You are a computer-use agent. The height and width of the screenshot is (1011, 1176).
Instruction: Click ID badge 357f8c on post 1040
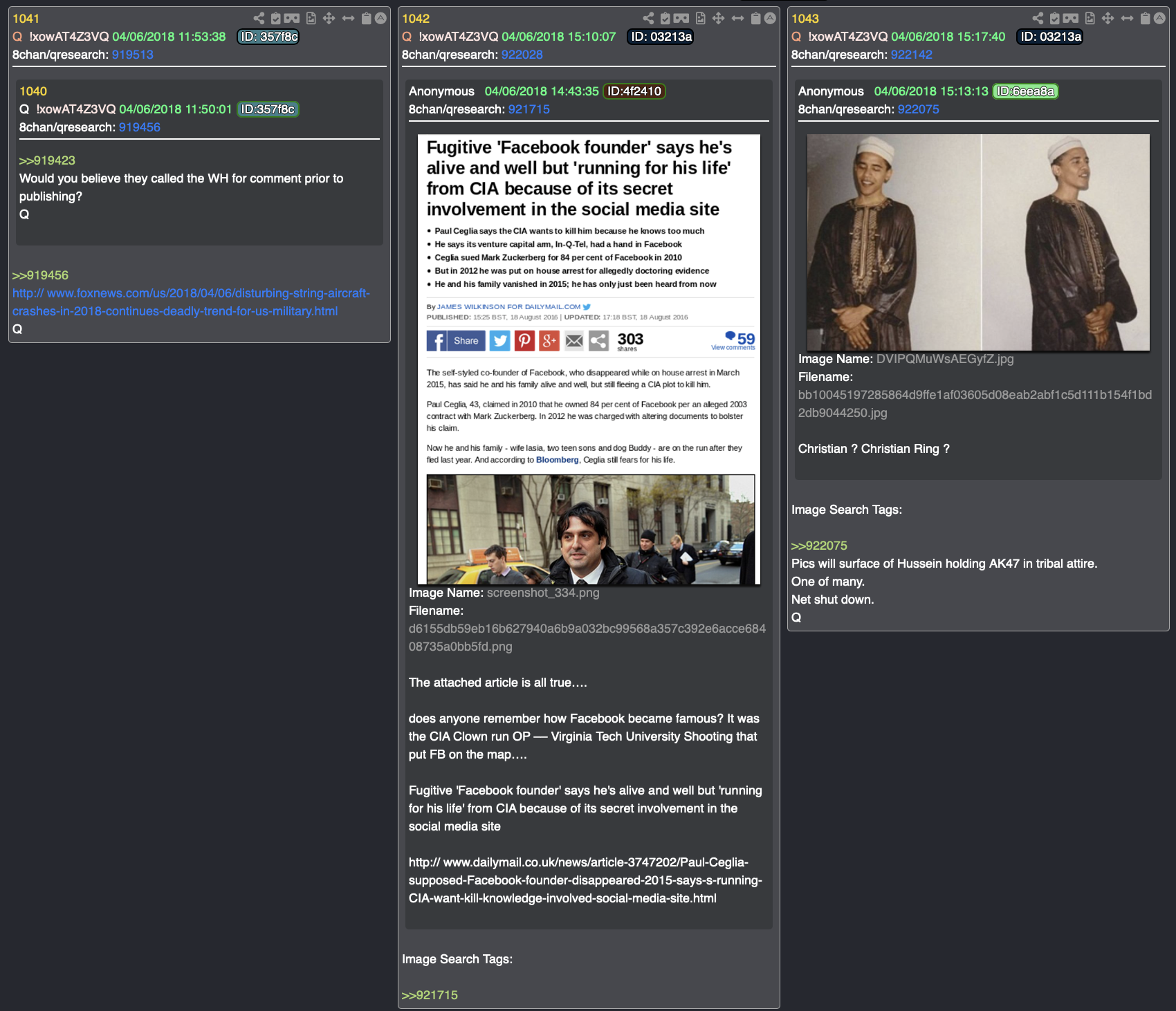(268, 109)
